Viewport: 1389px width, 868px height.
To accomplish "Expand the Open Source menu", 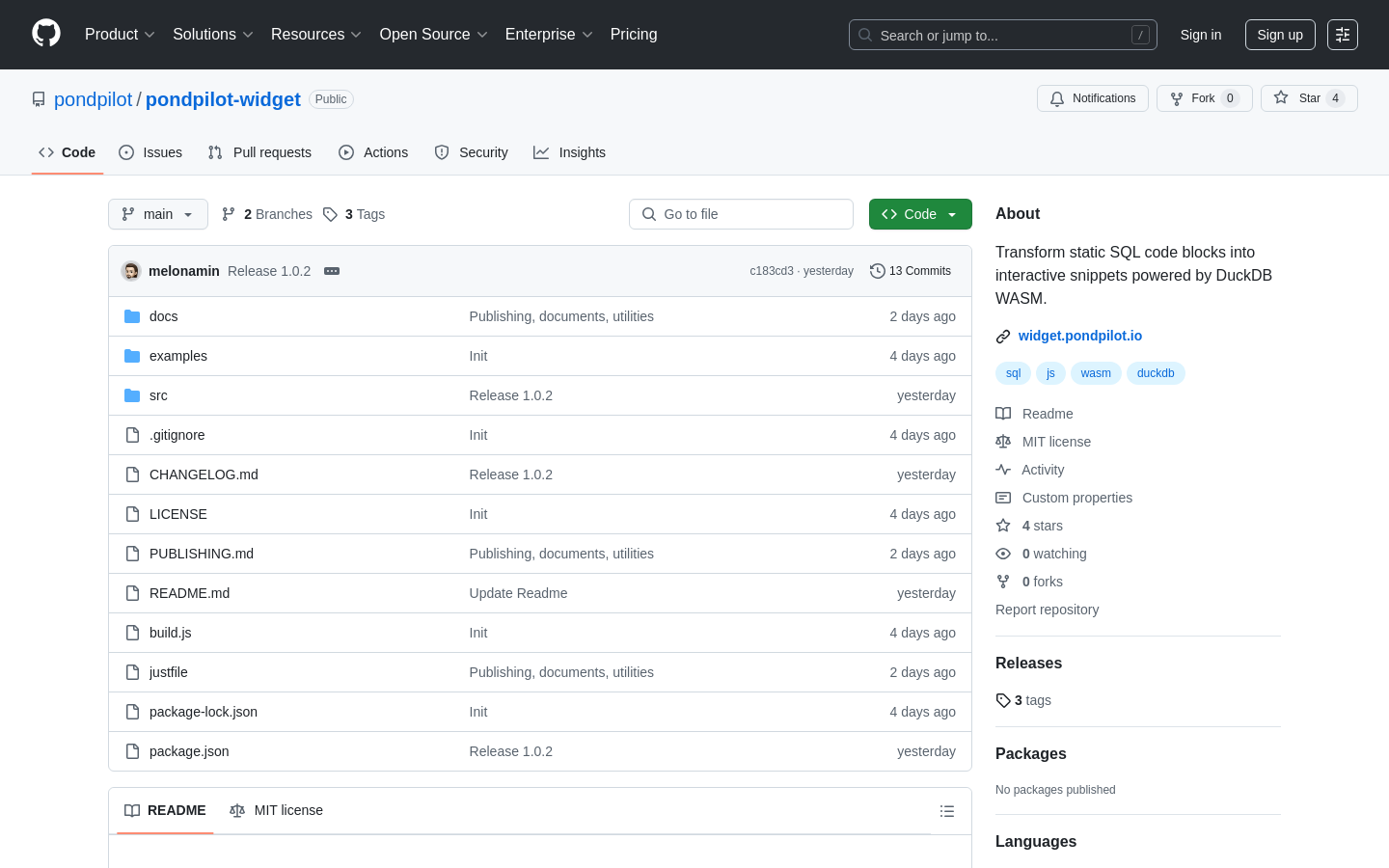I will [434, 35].
